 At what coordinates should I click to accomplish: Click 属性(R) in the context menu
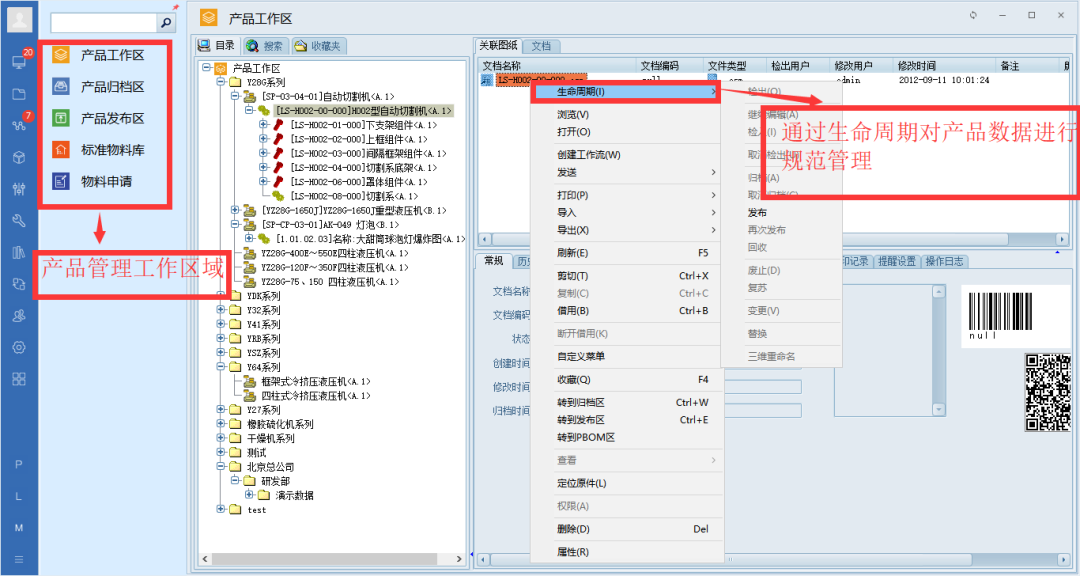[x=573, y=552]
